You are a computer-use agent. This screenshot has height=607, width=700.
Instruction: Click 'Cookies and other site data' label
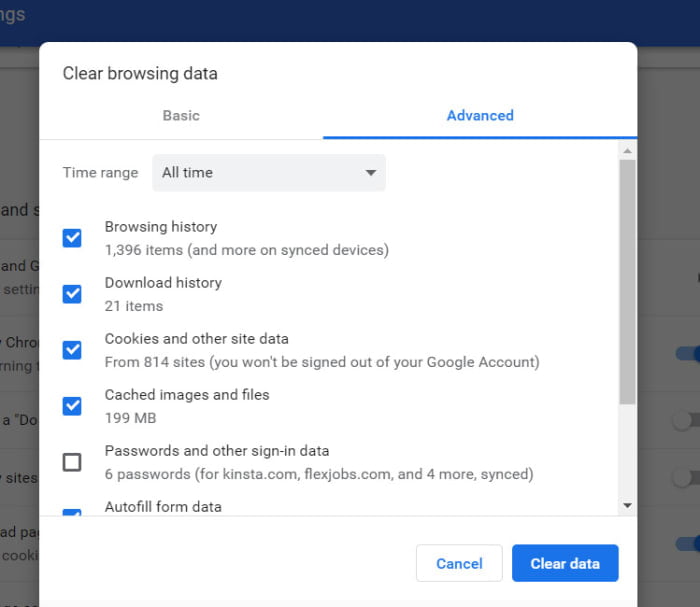coord(196,339)
